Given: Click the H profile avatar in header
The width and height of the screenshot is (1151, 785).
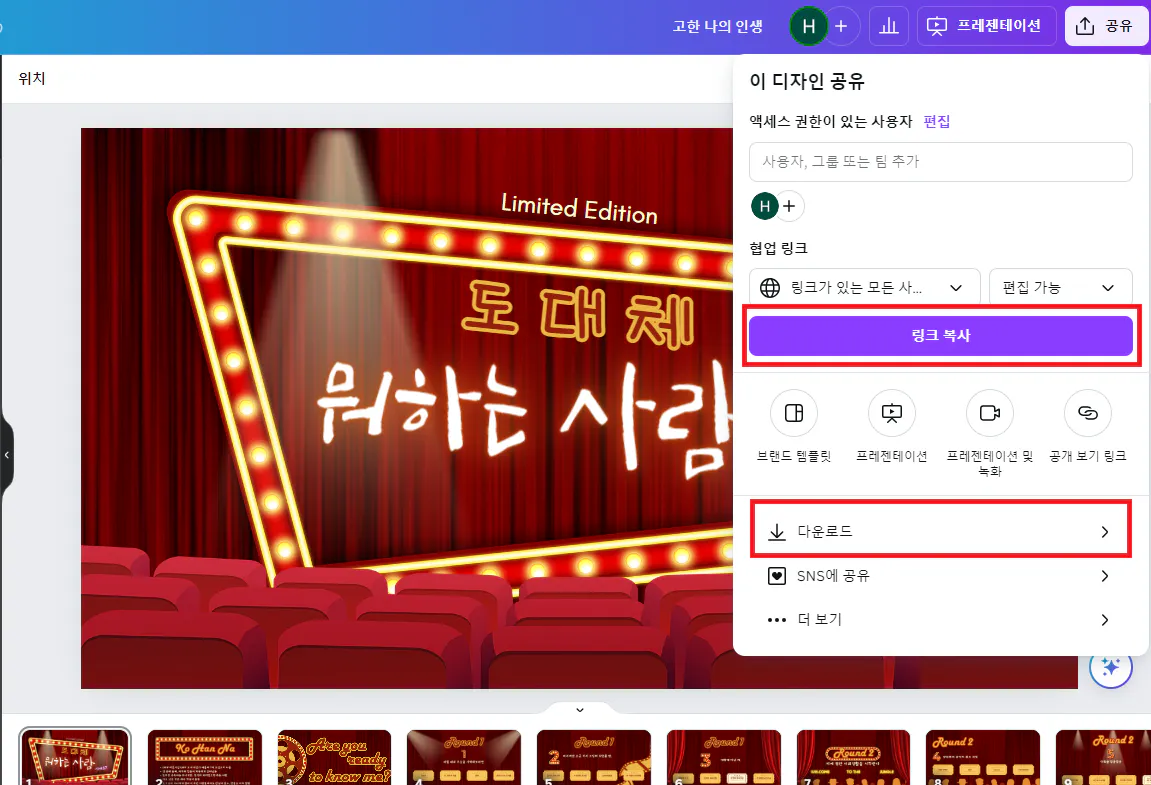Looking at the screenshot, I should (808, 26).
